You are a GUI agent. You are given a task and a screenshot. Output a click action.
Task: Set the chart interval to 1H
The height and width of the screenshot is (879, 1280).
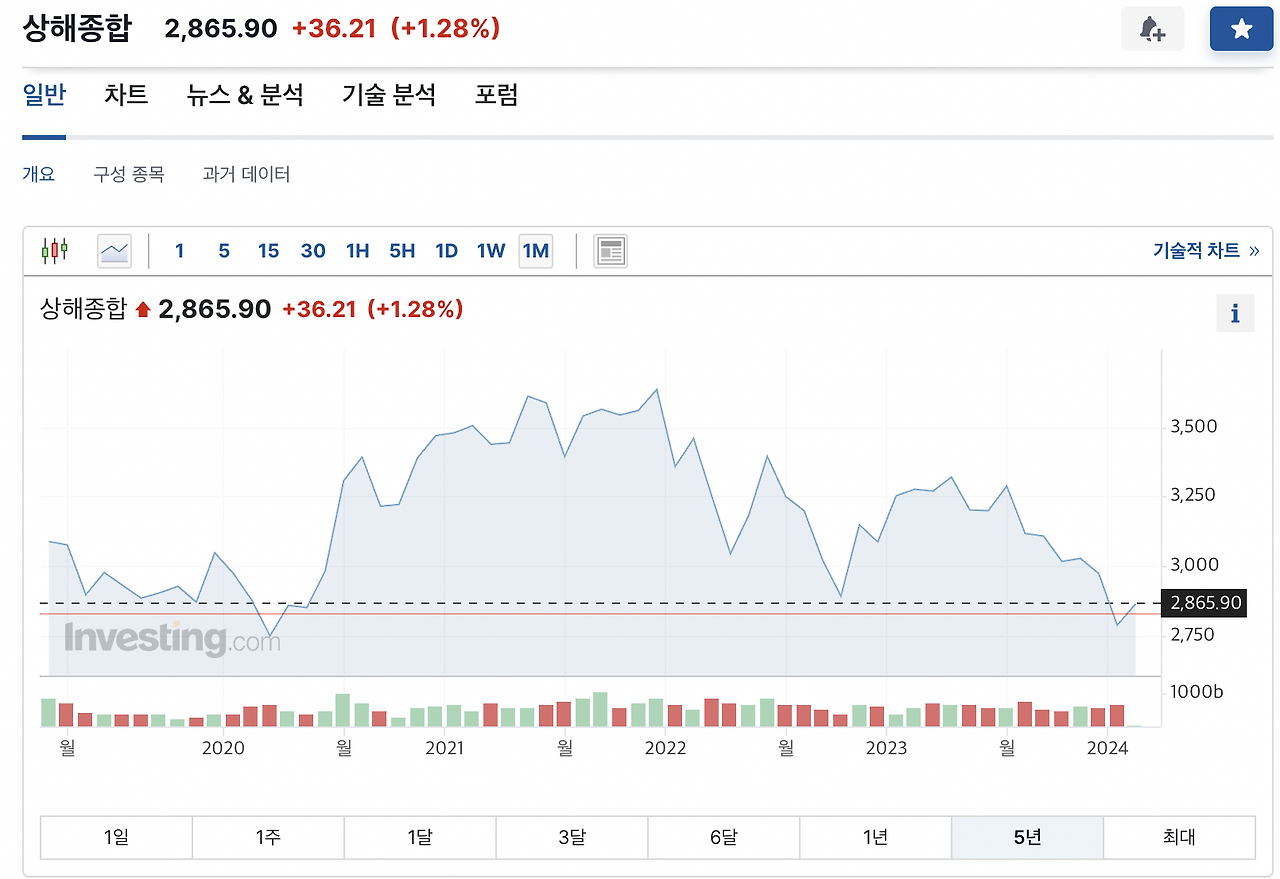point(358,251)
